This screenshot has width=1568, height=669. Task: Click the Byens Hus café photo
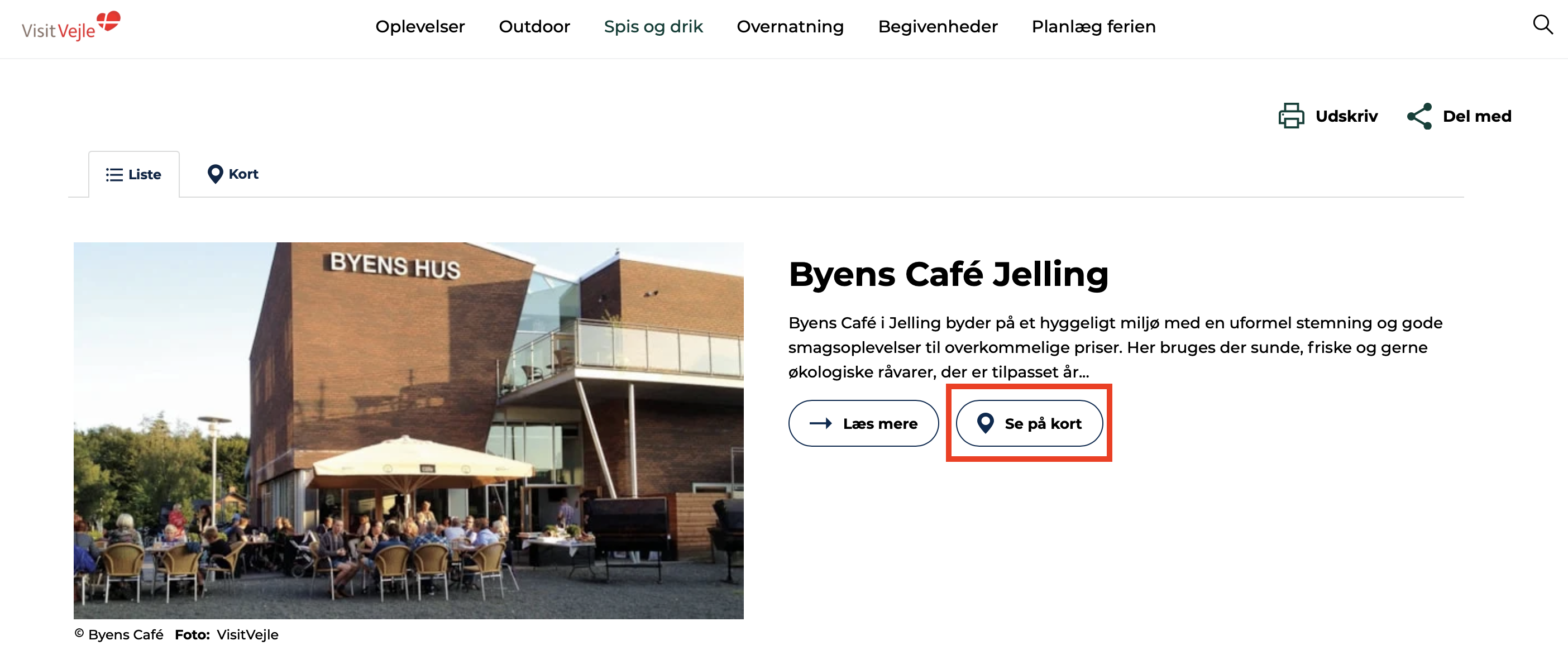point(408,431)
